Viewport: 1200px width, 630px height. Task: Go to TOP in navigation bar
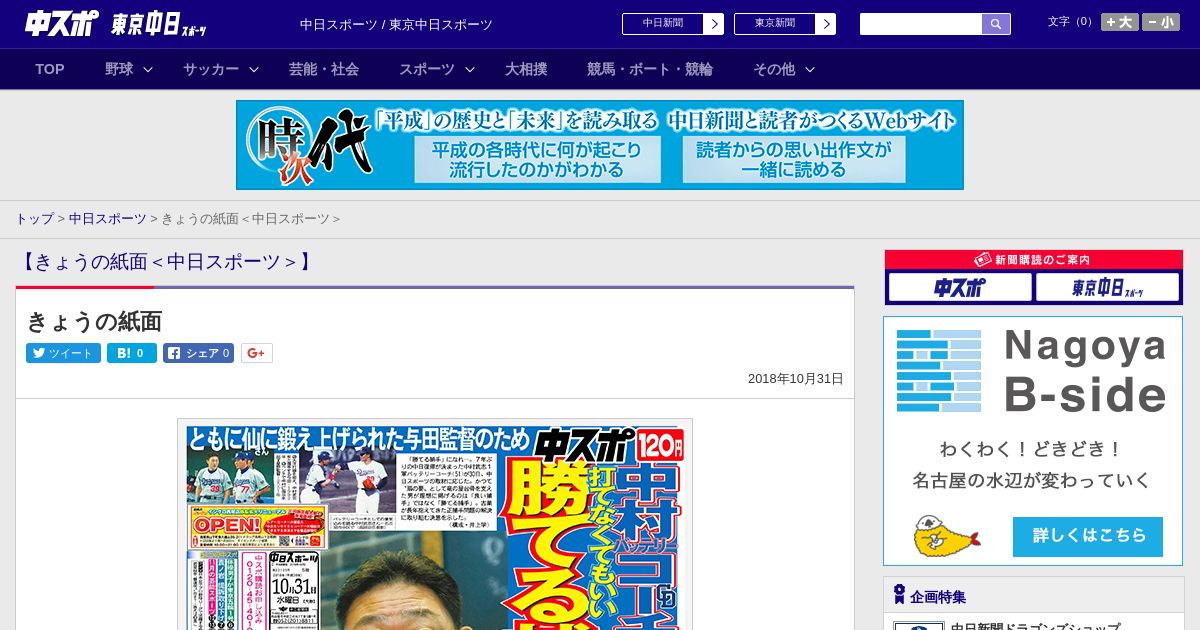pyautogui.click(x=50, y=69)
